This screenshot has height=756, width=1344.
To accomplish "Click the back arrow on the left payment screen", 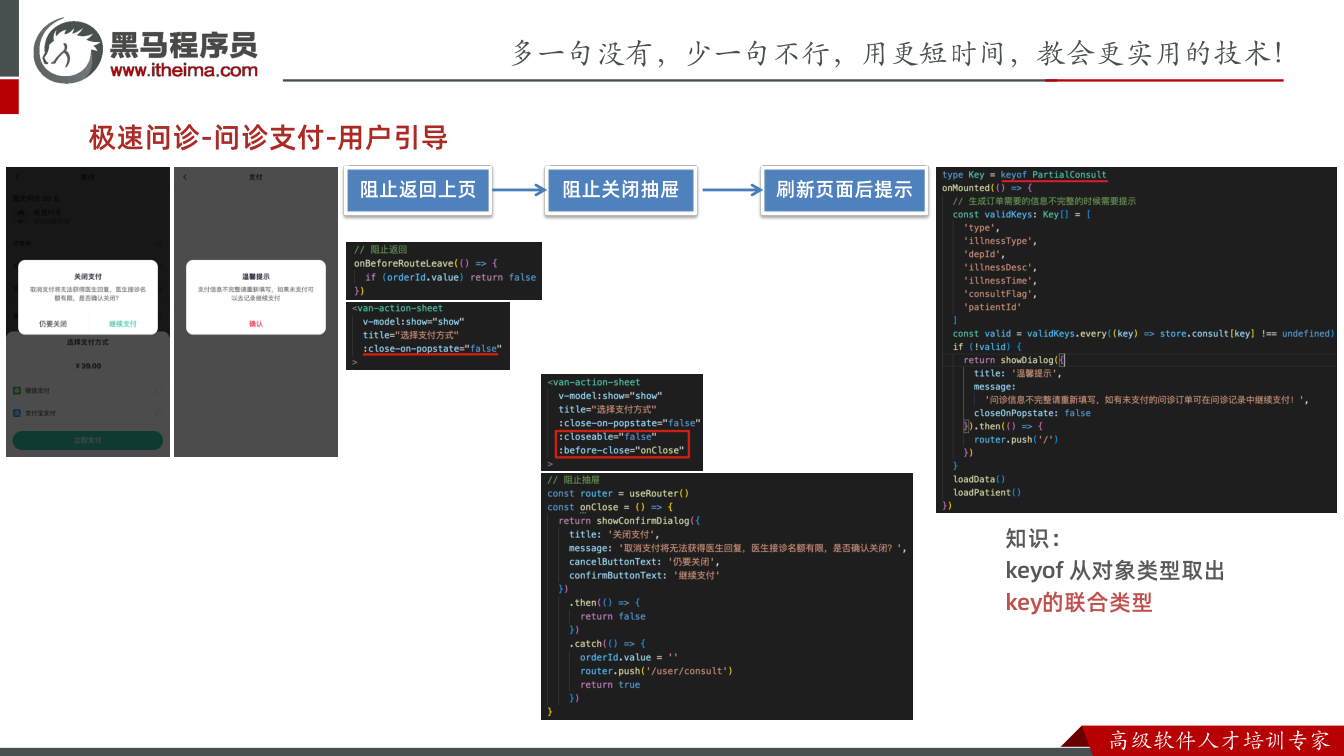I will pos(17,177).
